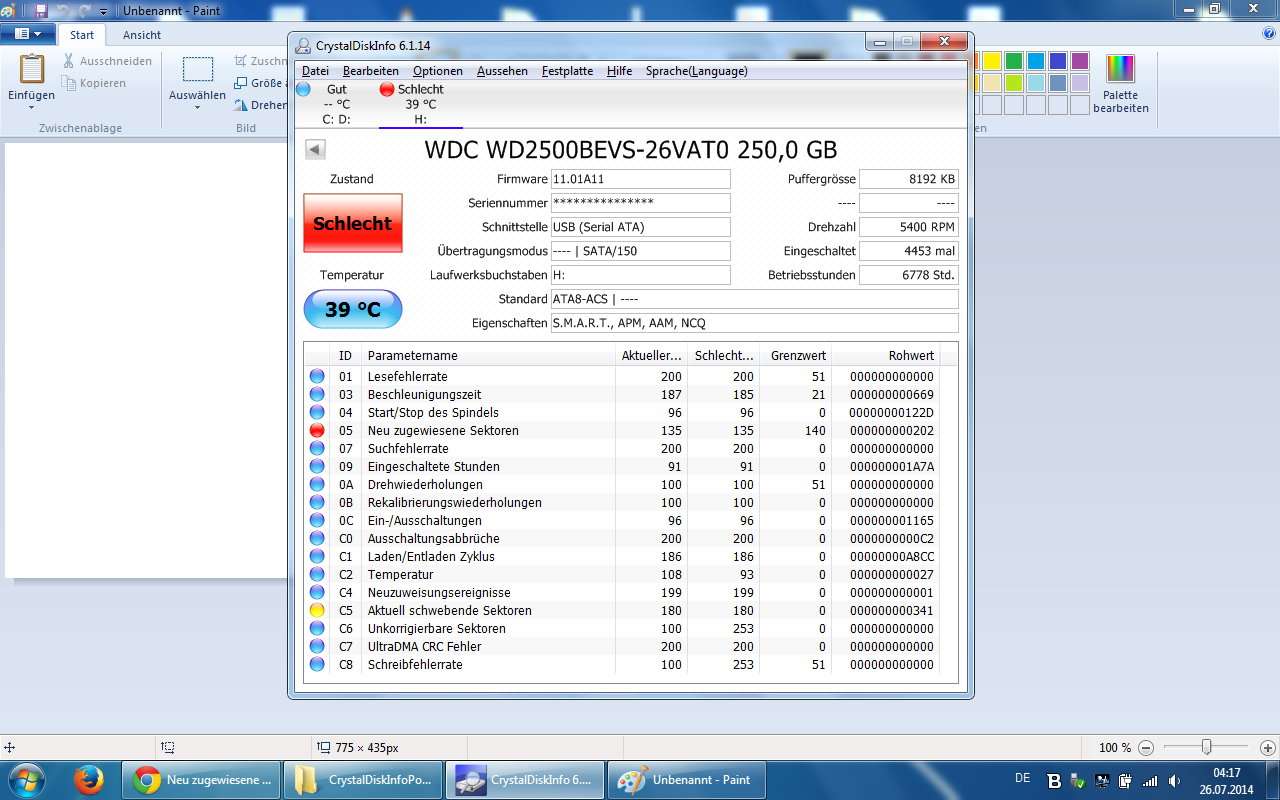
Task: Click the Rohwert column header
Action: 886,355
